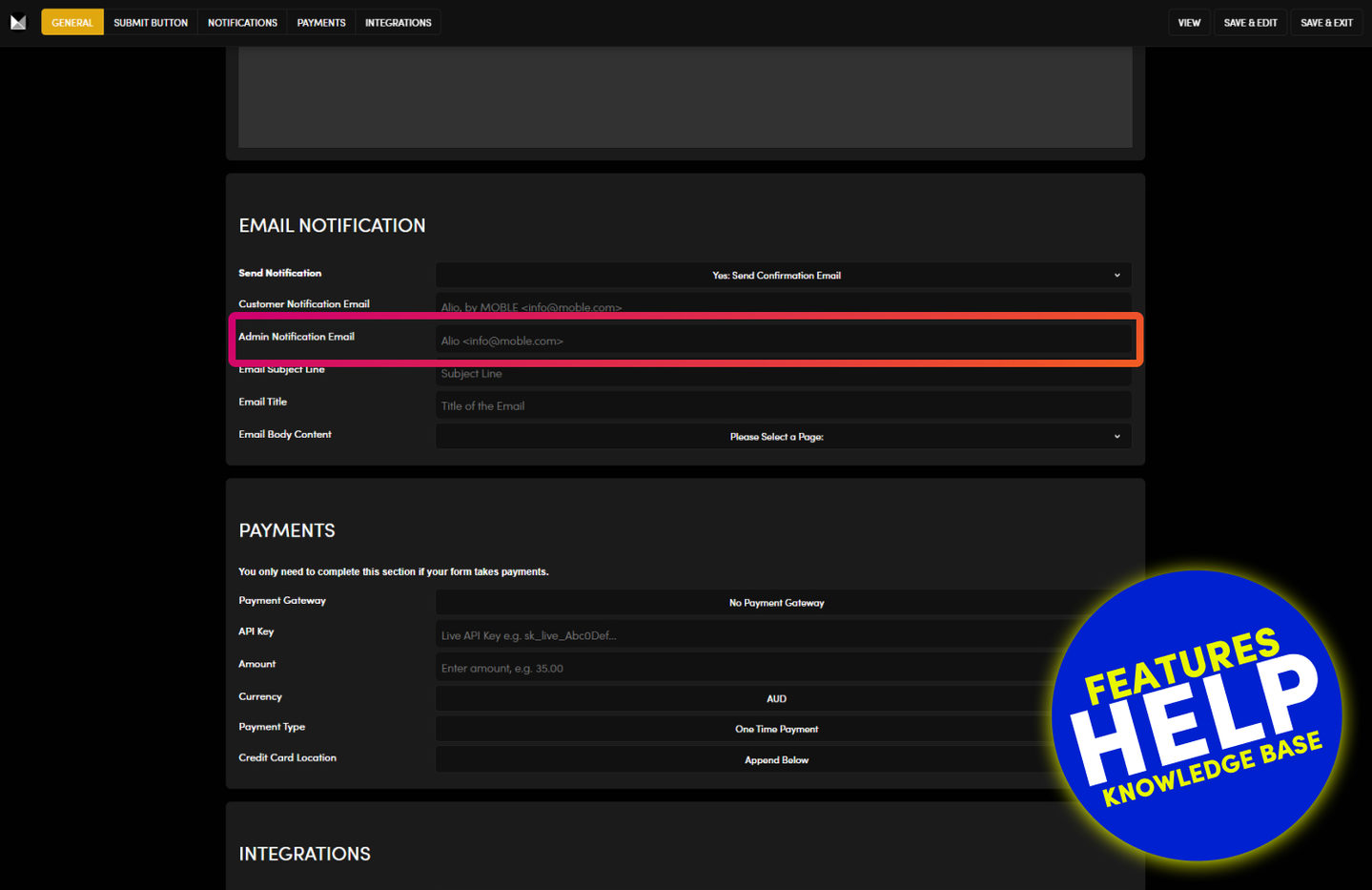Screen dimensions: 1372x890
Task: Expand the Send Notification dropdown
Action: (x=783, y=276)
